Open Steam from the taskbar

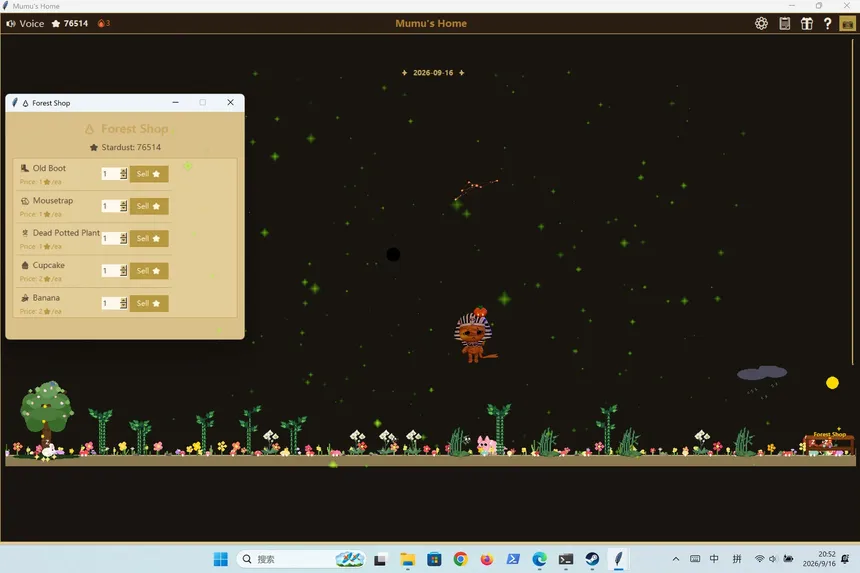tap(592, 559)
